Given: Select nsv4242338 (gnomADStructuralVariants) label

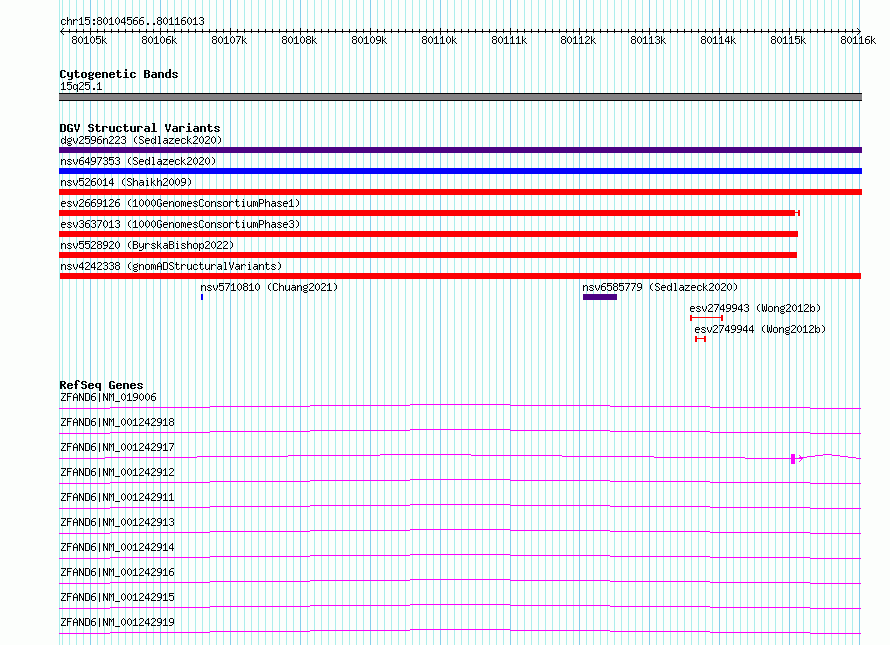Looking at the screenshot, I should click(171, 266).
